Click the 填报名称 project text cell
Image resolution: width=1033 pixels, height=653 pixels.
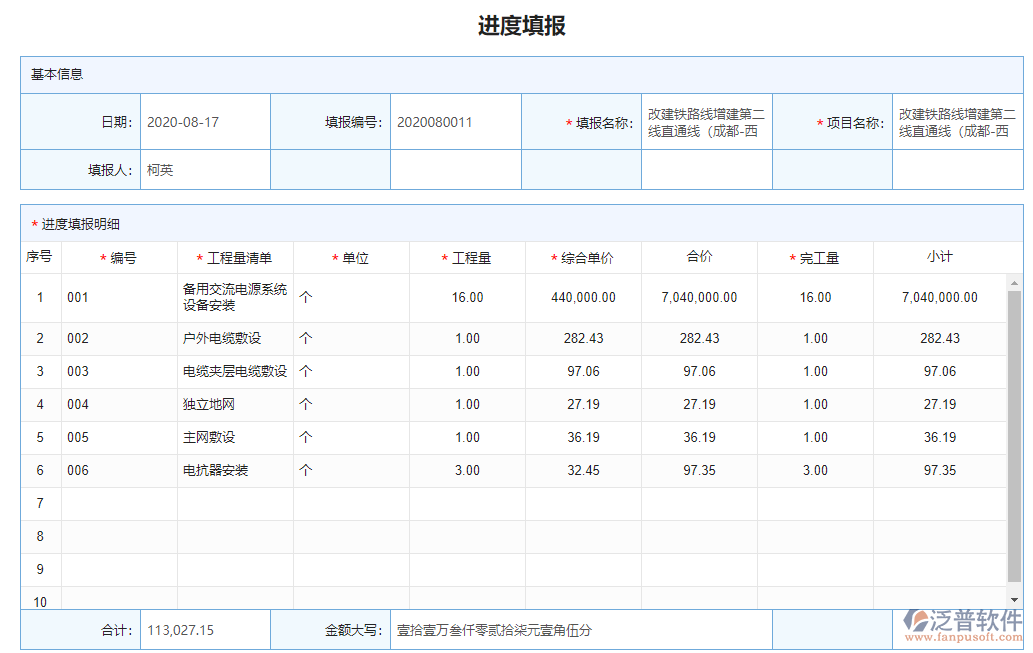706,121
